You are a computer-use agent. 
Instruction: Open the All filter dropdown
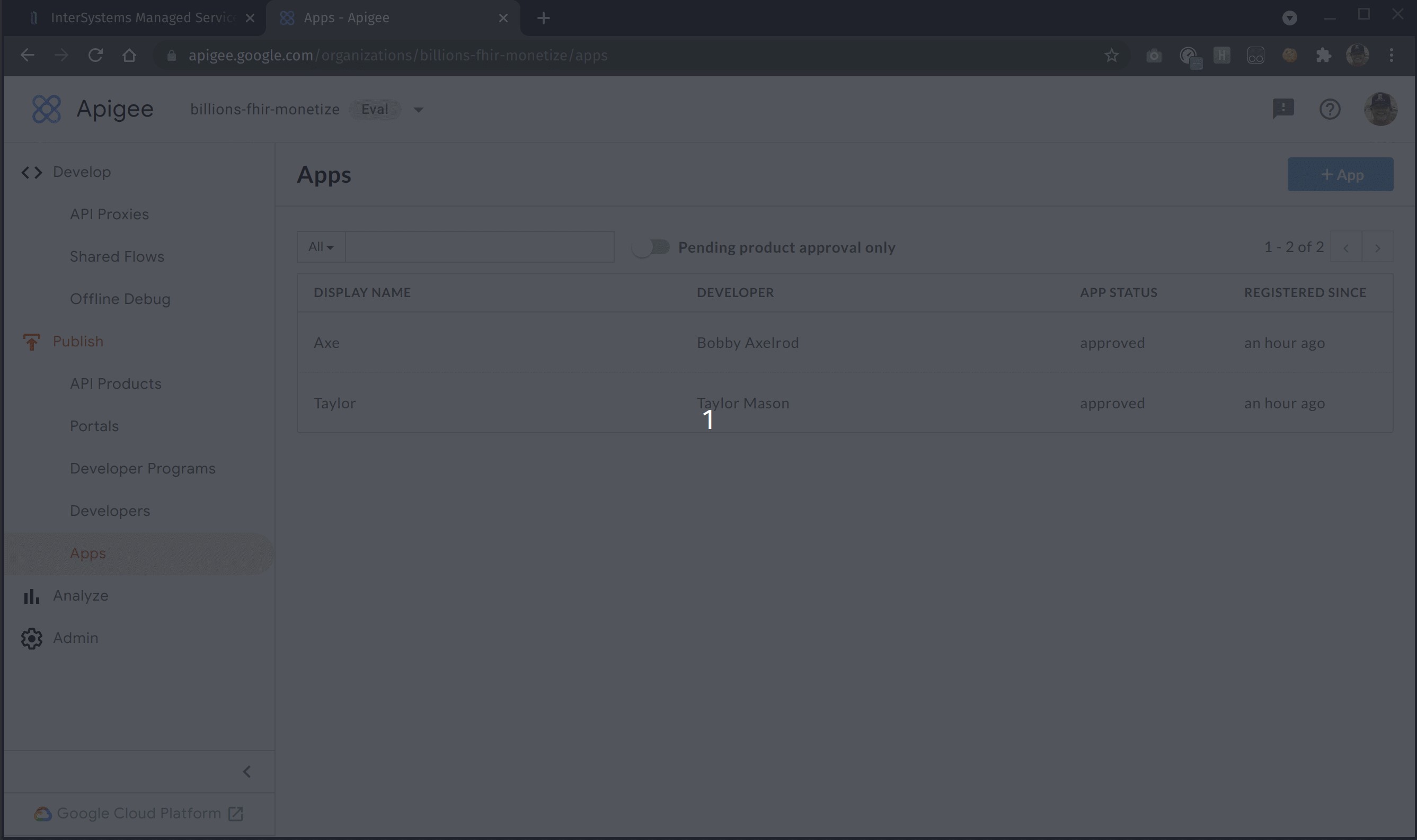321,247
